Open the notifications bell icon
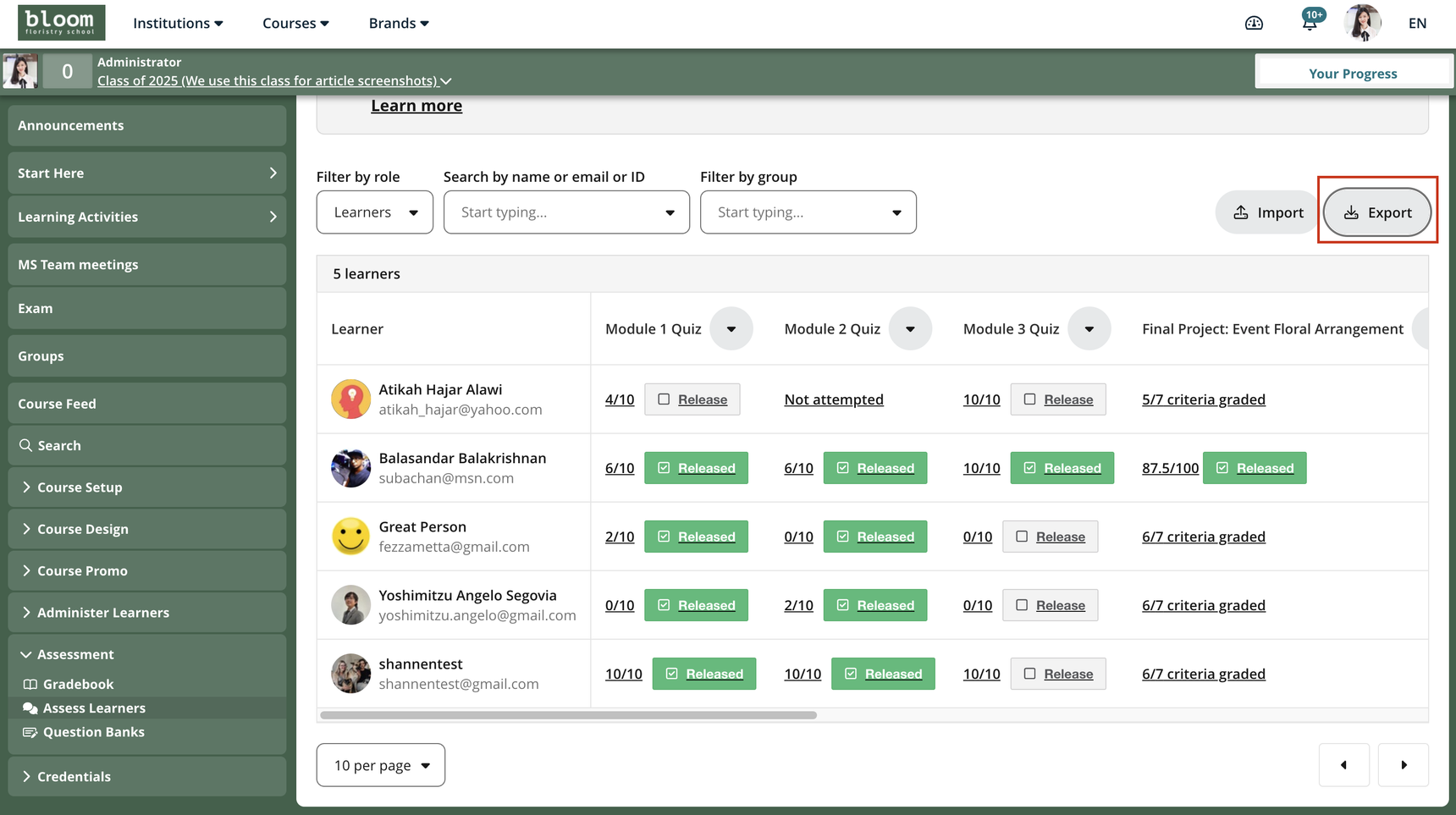 1310,23
